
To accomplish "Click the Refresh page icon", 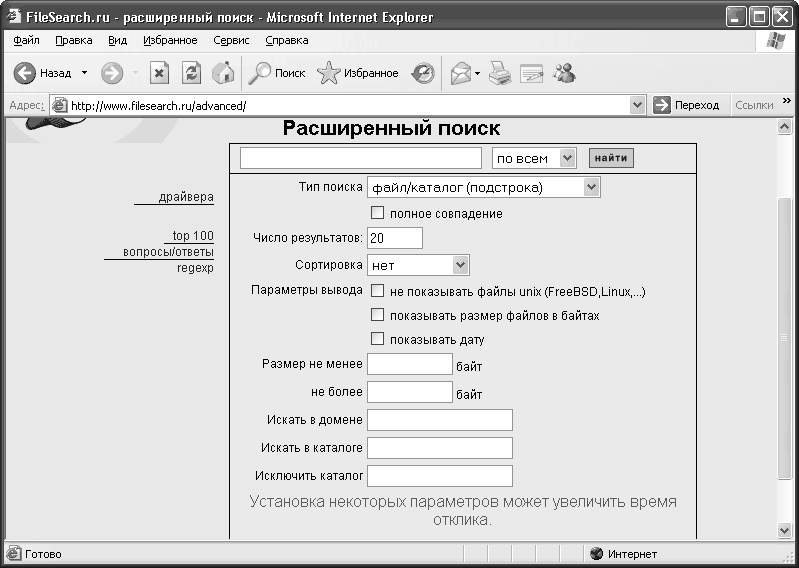I will point(191,73).
